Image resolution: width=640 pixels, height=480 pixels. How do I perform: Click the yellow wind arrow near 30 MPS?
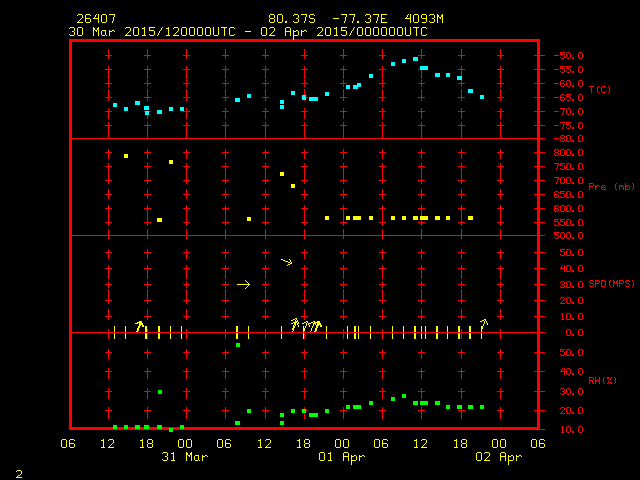click(x=243, y=285)
